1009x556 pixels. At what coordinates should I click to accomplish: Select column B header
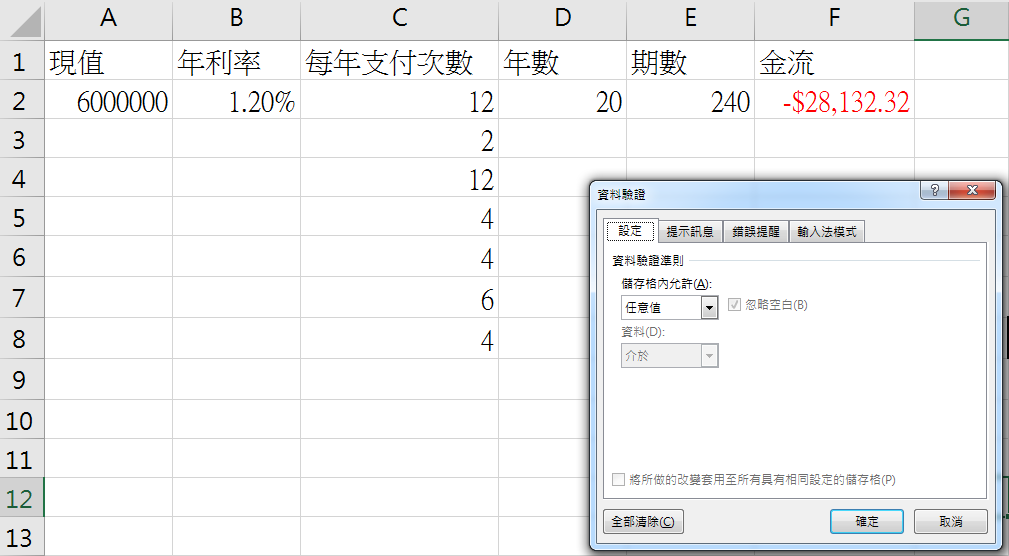pyautogui.click(x=236, y=19)
